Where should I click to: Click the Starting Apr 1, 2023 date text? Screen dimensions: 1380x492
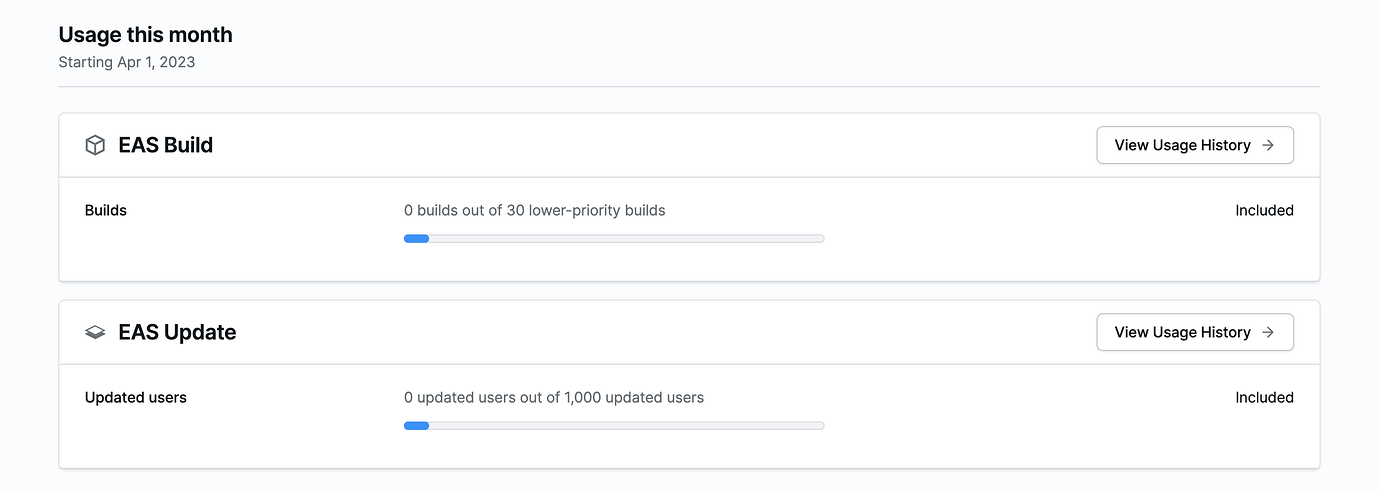click(126, 62)
